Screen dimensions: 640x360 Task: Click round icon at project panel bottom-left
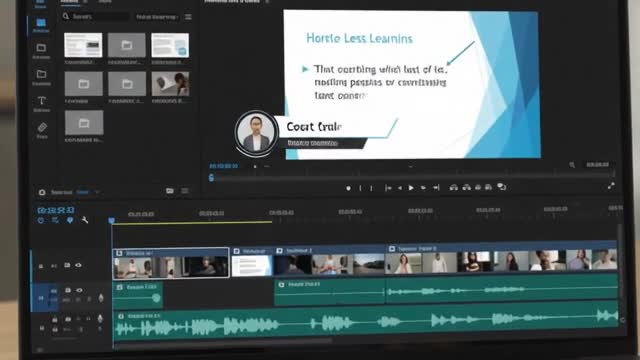[42, 192]
